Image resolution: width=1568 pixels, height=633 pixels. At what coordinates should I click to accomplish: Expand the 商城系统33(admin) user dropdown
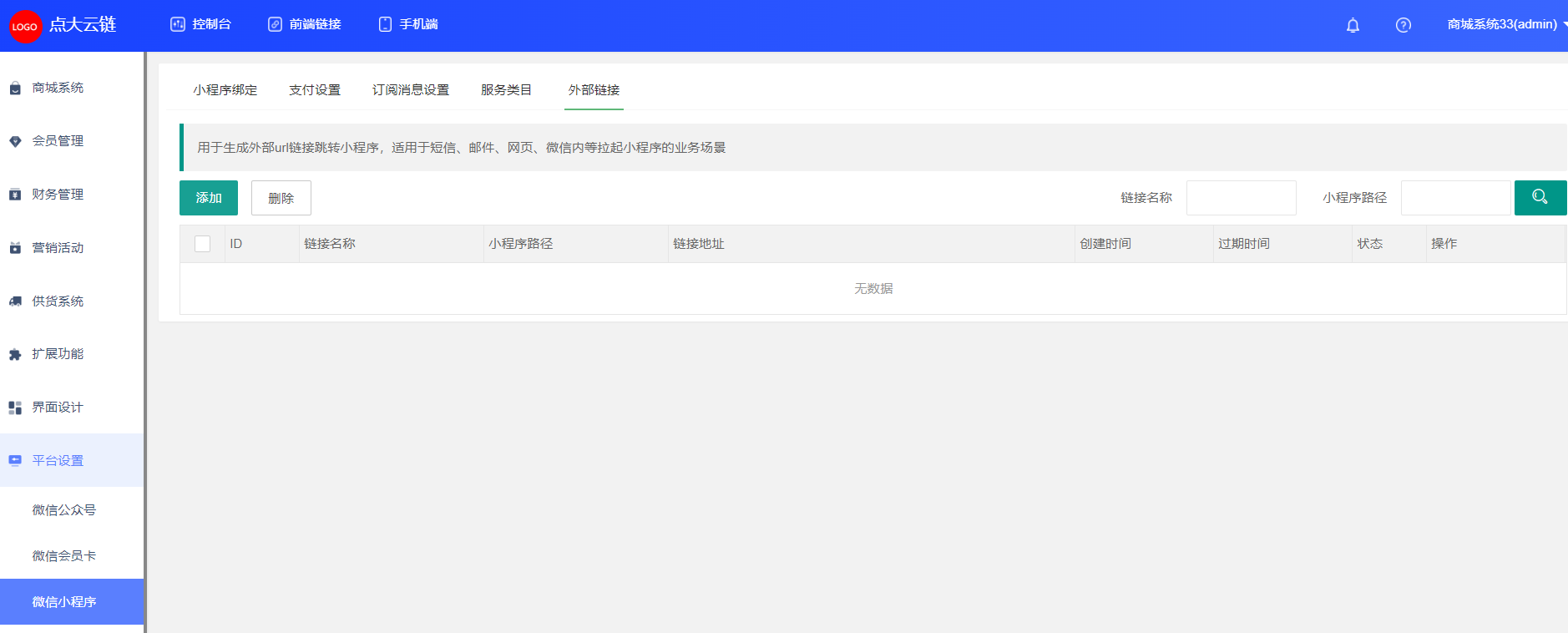pos(1506,24)
